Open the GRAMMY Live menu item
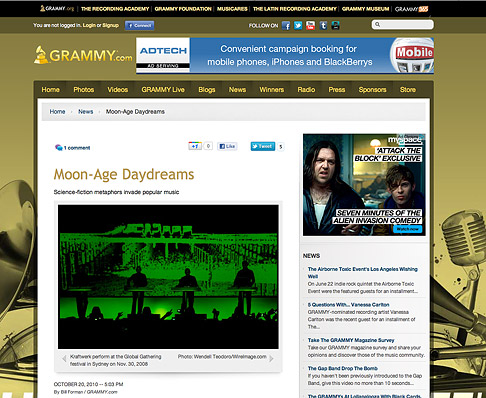486x398 pixels. [163, 90]
